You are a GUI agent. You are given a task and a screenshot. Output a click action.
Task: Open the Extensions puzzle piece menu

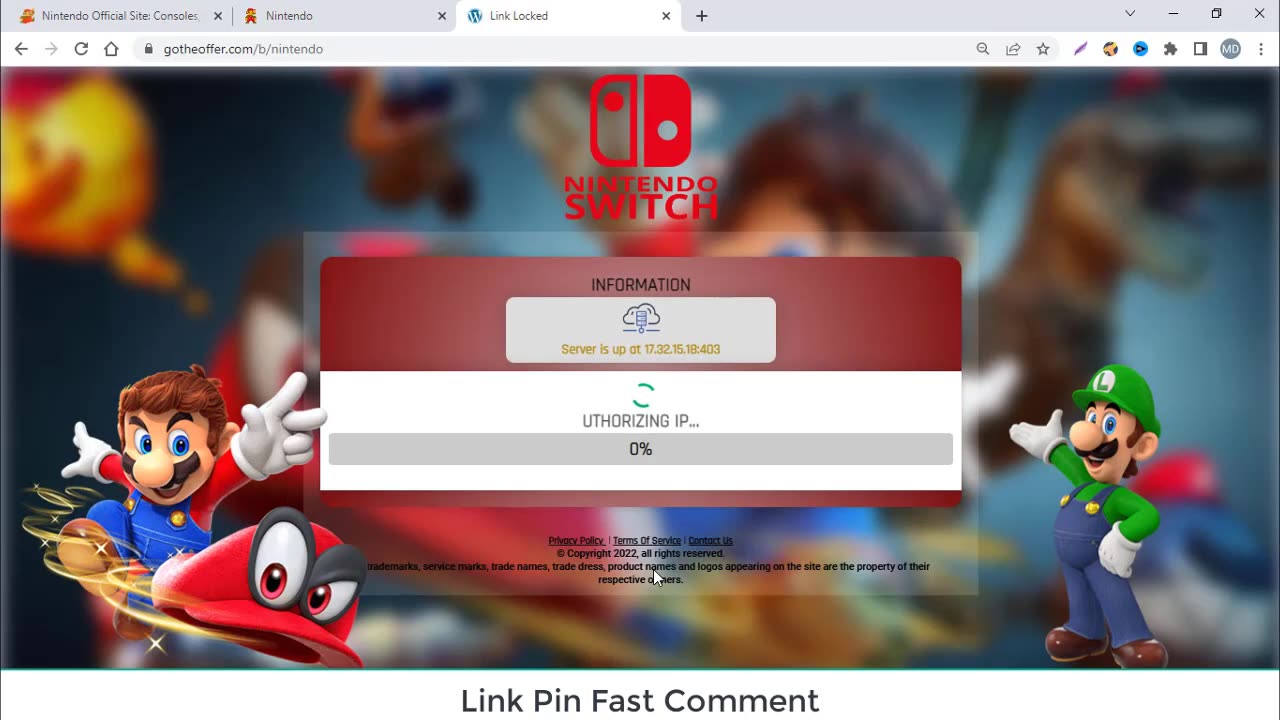pyautogui.click(x=1170, y=49)
